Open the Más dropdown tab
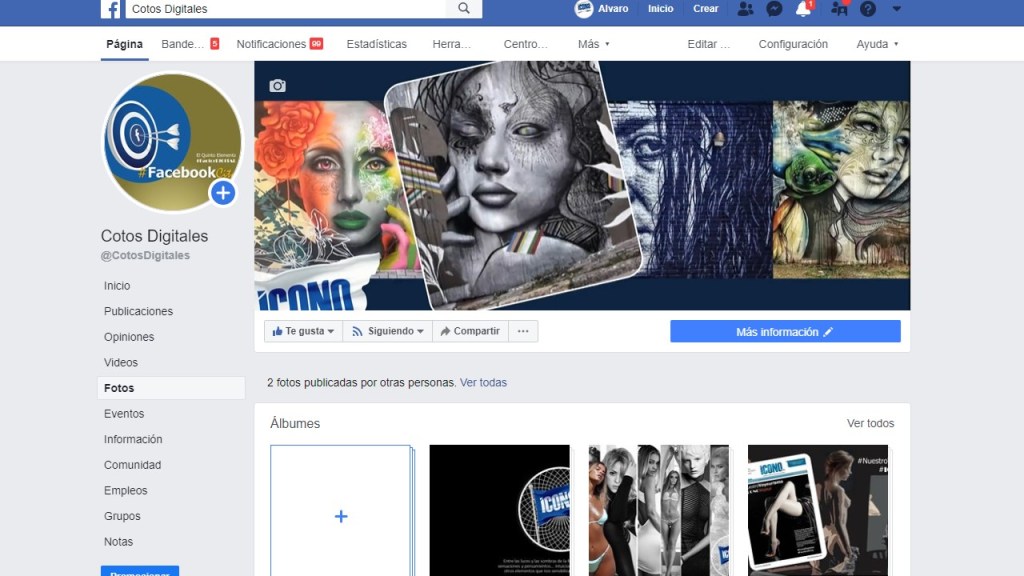1024x576 pixels. 593,44
